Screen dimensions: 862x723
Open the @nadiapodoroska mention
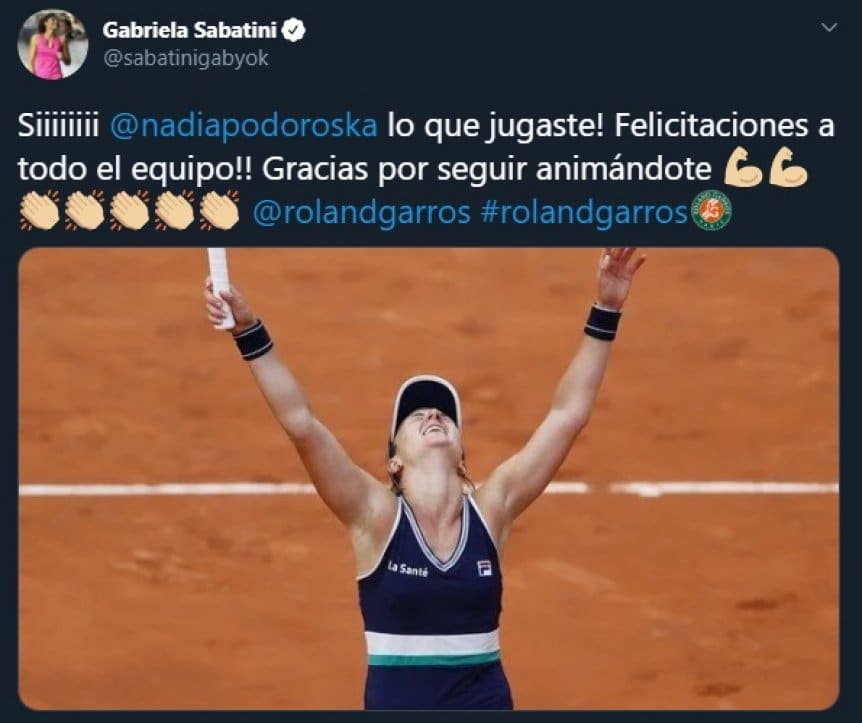point(244,126)
